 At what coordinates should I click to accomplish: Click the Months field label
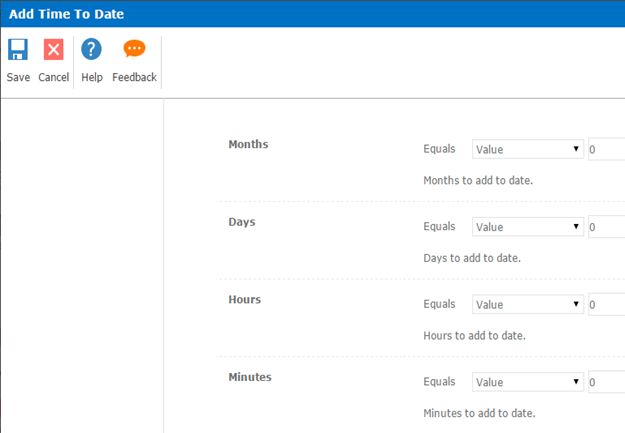248,144
